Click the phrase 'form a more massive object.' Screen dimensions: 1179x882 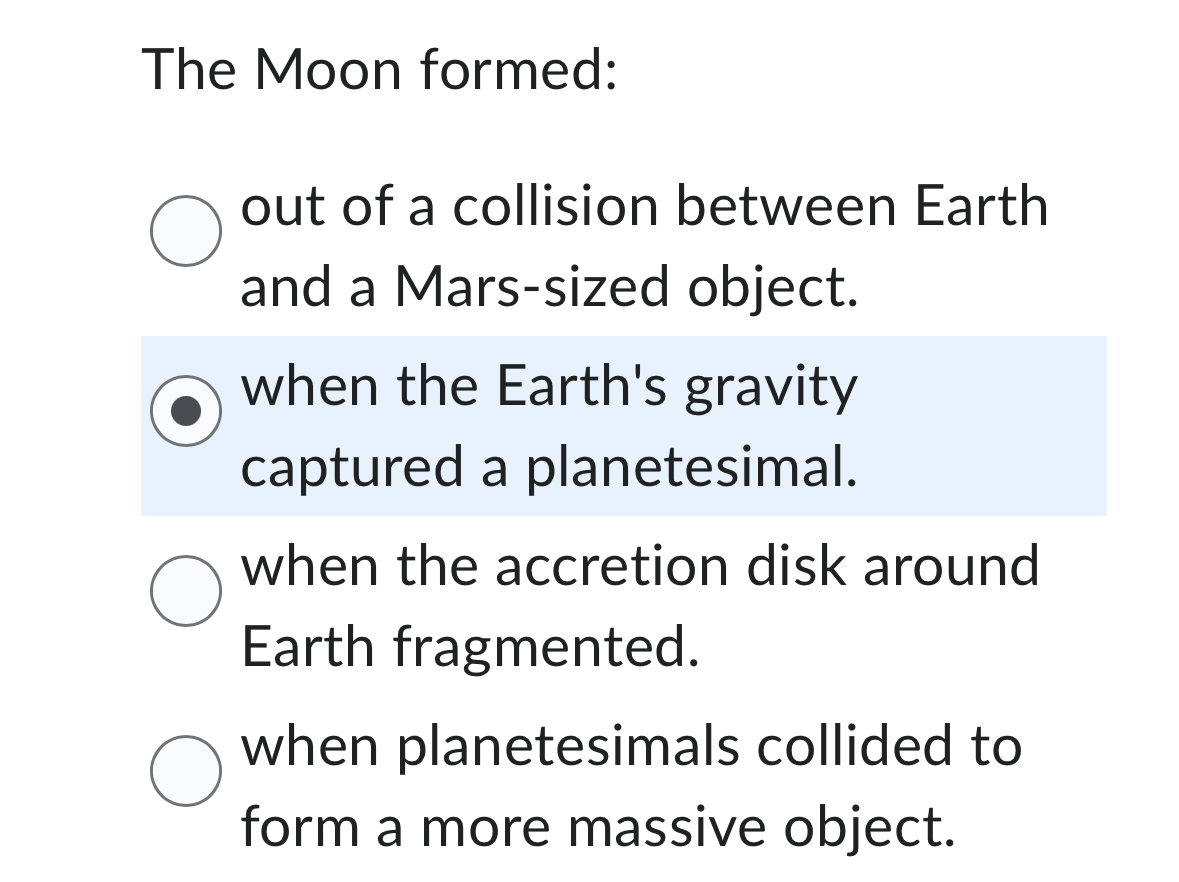tap(620, 827)
